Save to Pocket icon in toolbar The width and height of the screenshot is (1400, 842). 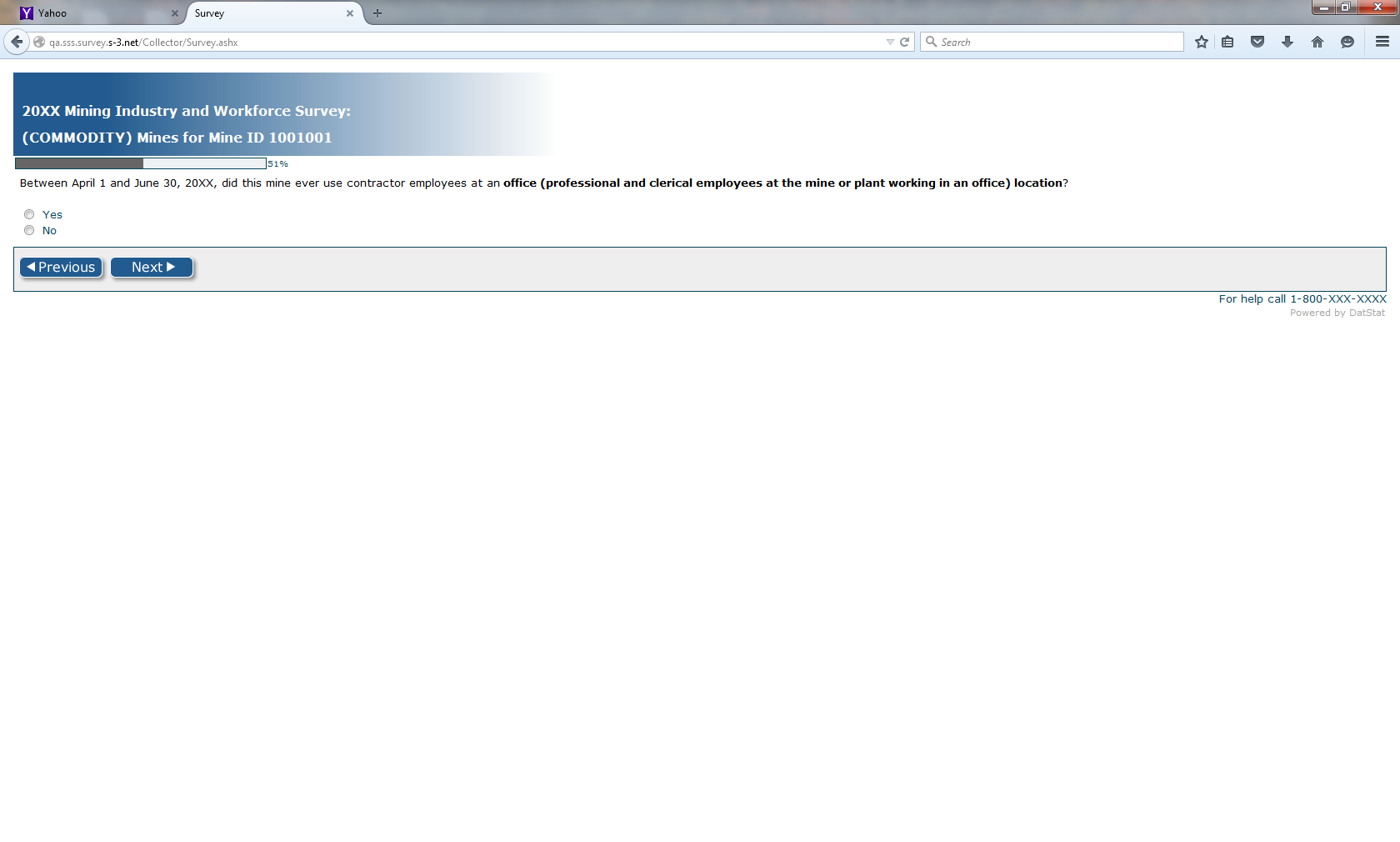tap(1257, 42)
